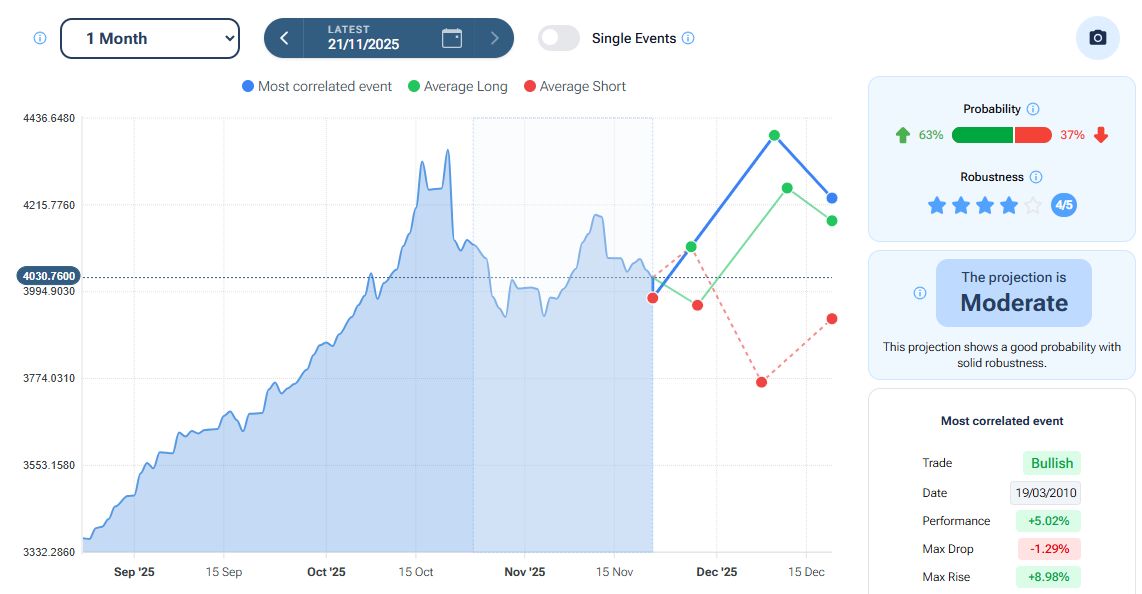Toggle Most correlated event legend series
1142x594 pixels.
[317, 87]
